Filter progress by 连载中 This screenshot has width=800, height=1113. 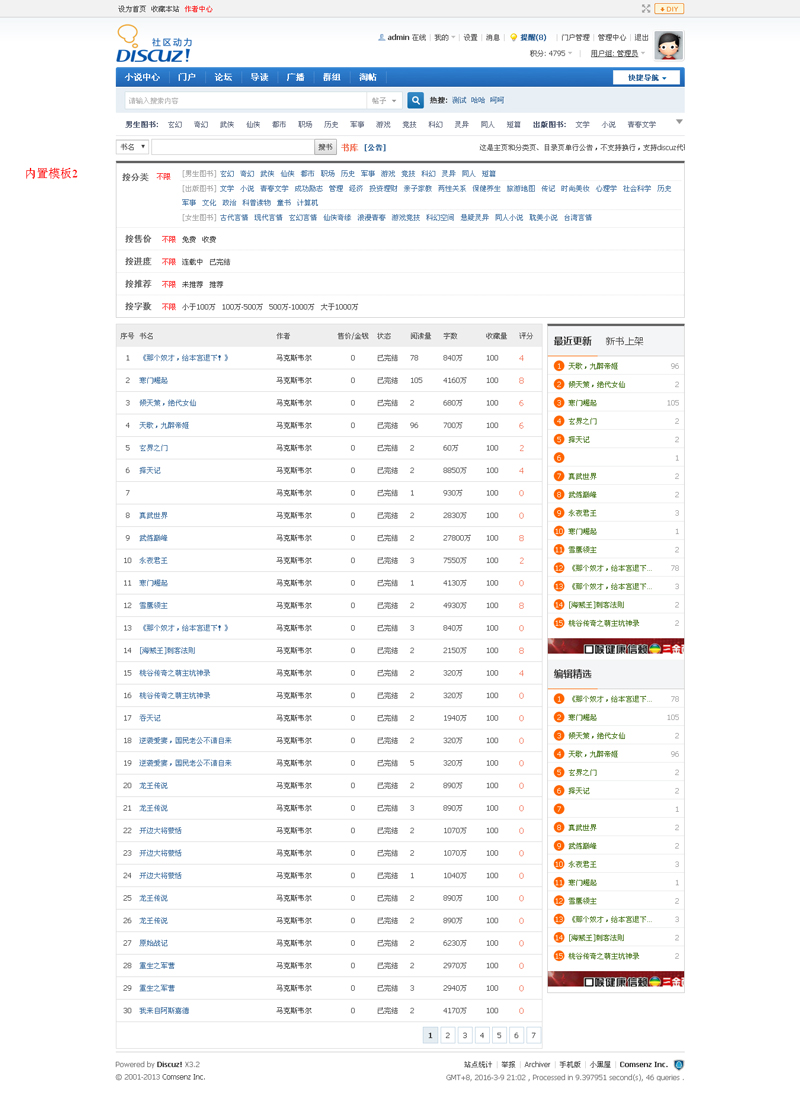tap(192, 262)
